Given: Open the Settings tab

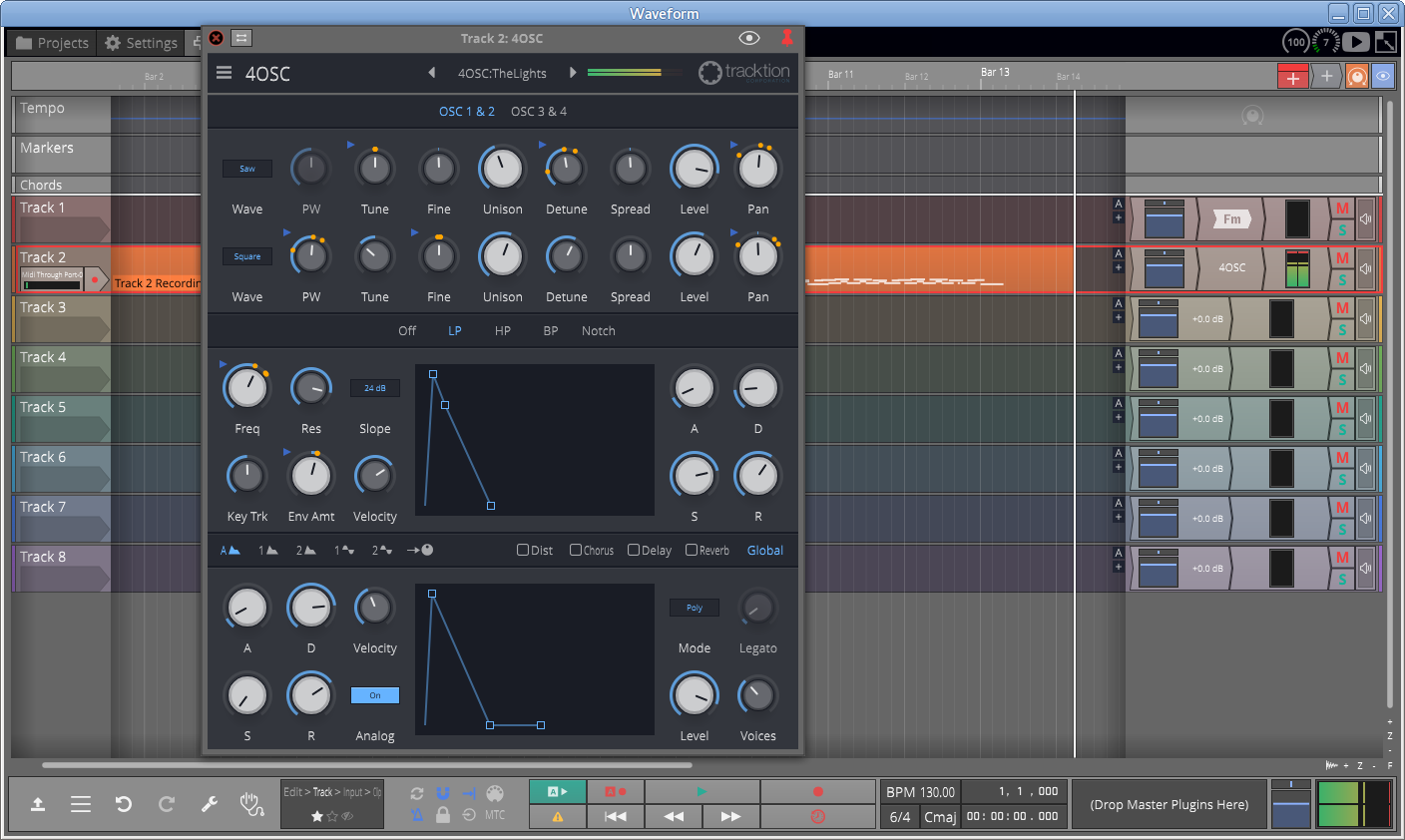Looking at the screenshot, I should [x=141, y=43].
